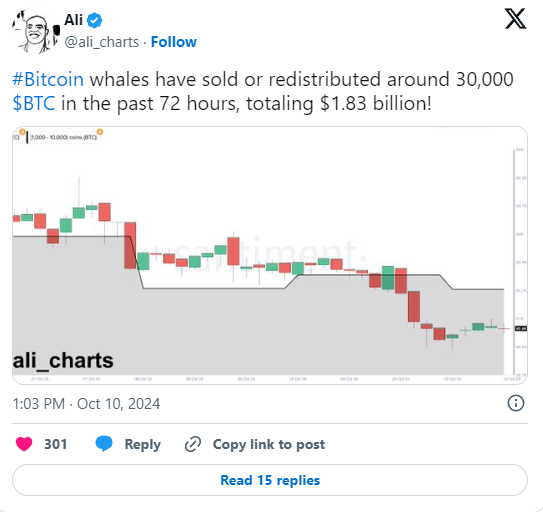The height and width of the screenshot is (512, 543).
Task: Click Ali's profile avatar
Action: pyautogui.click(x=36, y=32)
